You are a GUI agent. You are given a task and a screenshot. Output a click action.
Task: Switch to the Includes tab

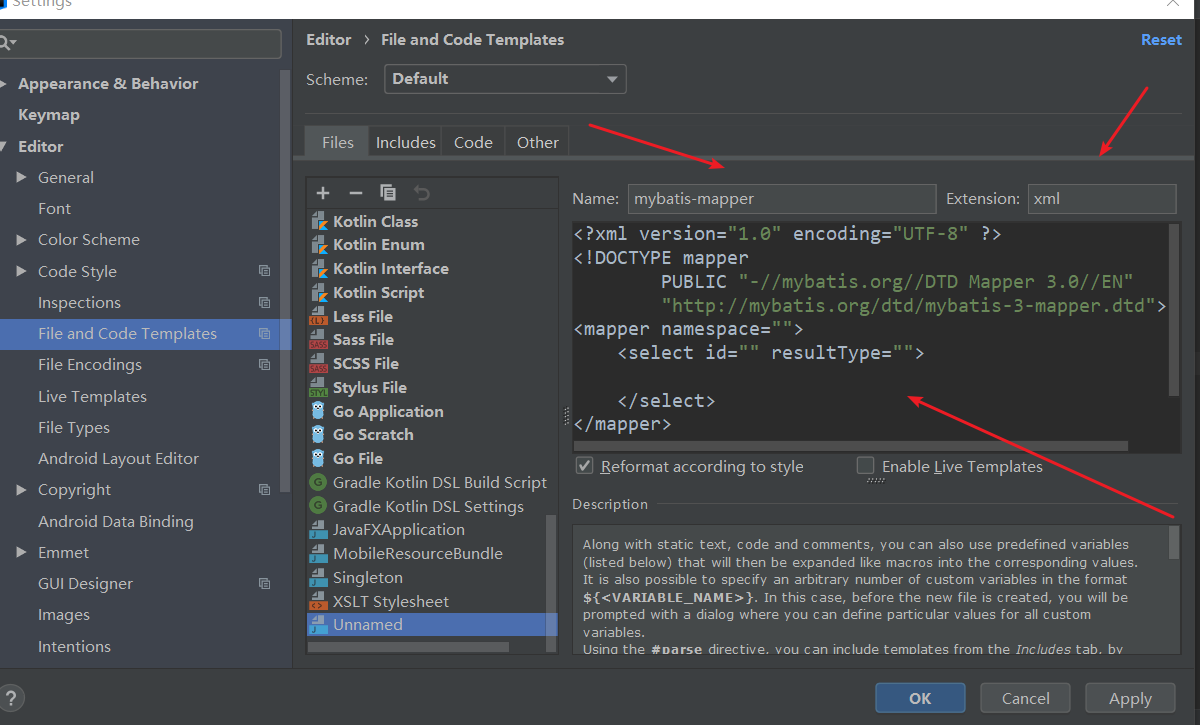(405, 142)
